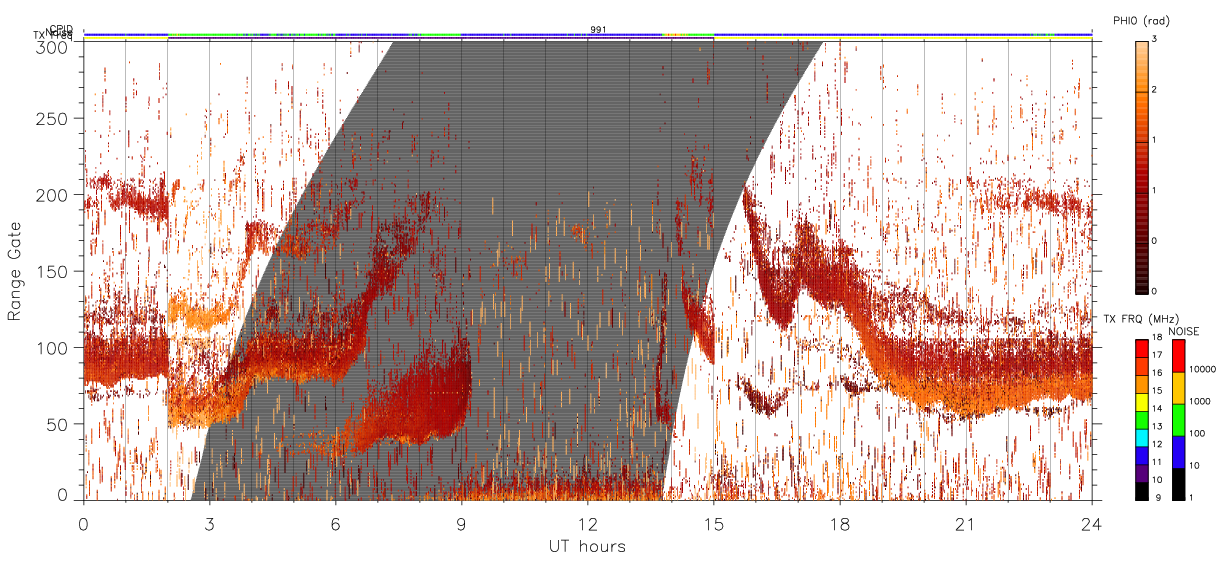Click UT hours tick label '6'
Image resolution: width=1228 pixels, height=567 pixels.
pos(335,524)
